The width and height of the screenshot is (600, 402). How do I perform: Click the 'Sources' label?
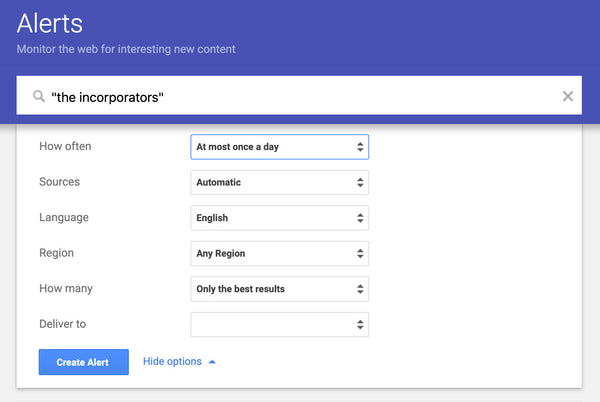click(x=59, y=182)
